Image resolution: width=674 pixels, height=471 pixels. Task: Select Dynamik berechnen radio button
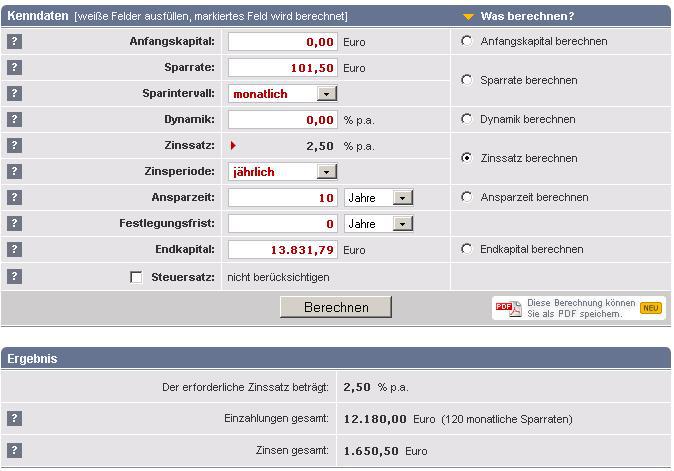tap(466, 119)
